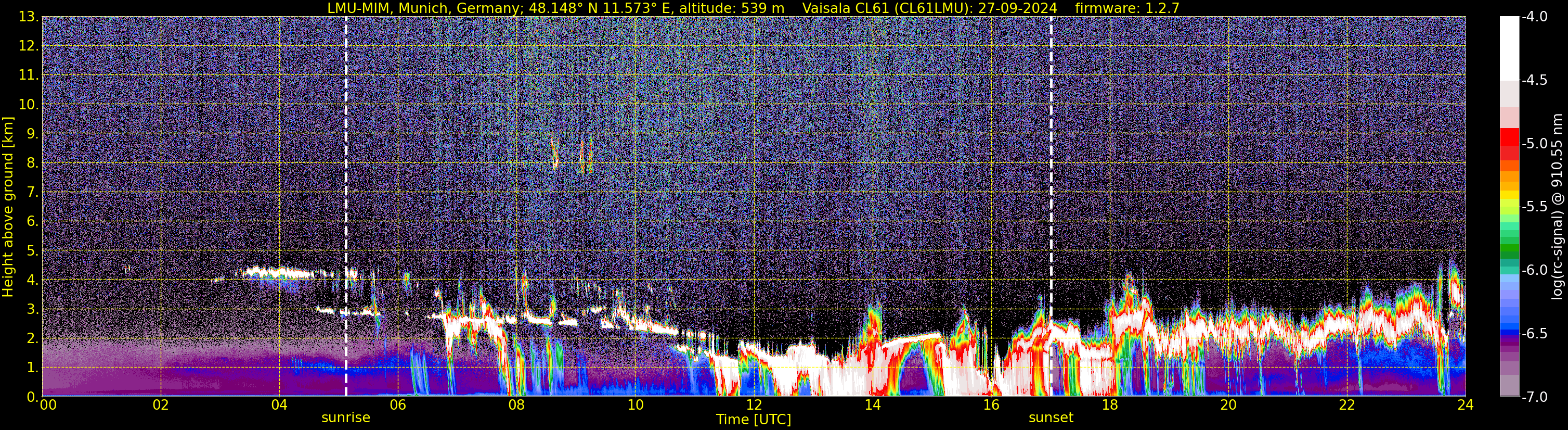Screen dimensions: 1568x430
Task: Click the red band of the colorbar
Action: (1510, 137)
